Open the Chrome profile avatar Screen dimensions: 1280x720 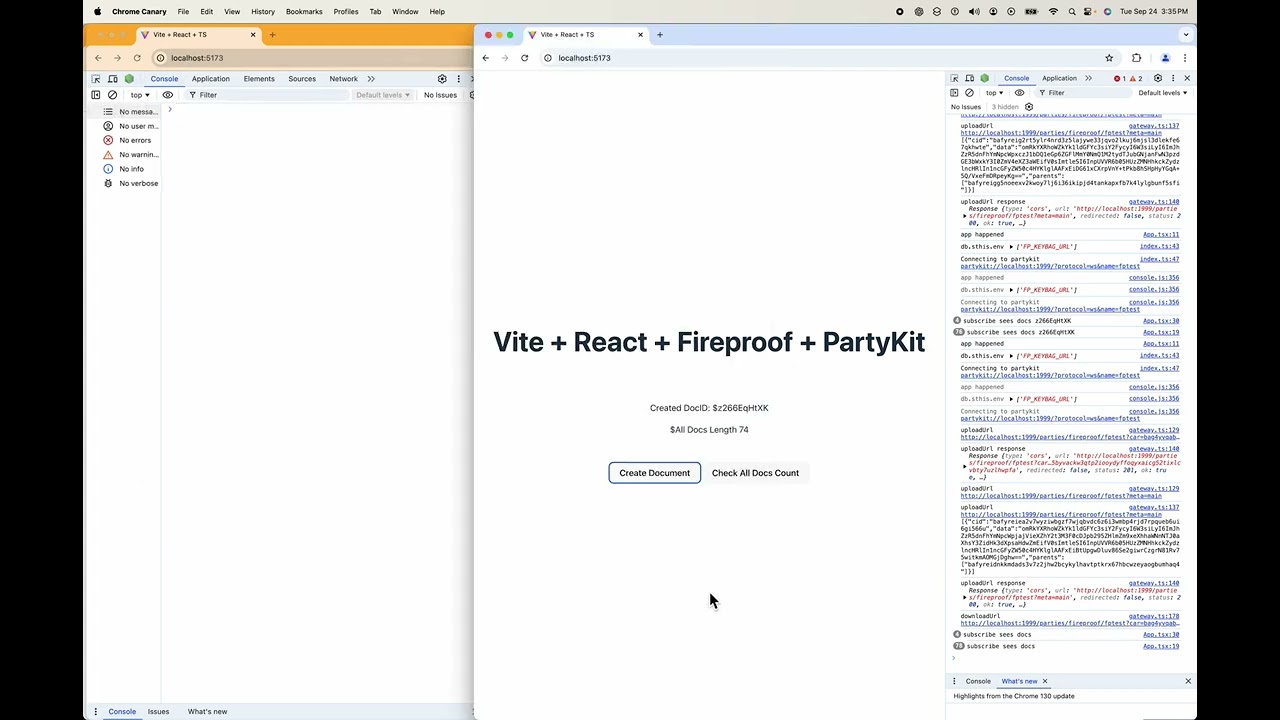[x=1165, y=58]
